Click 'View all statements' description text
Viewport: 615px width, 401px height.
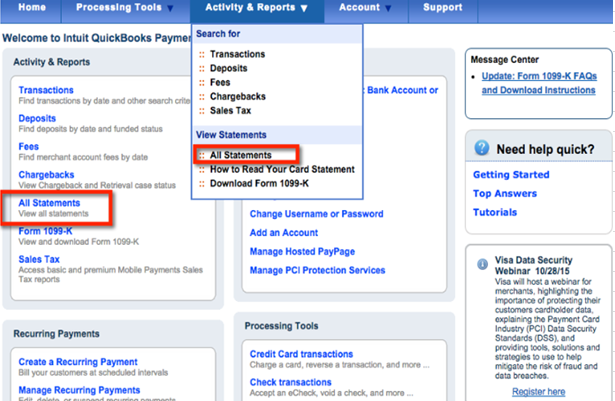[x=53, y=214]
